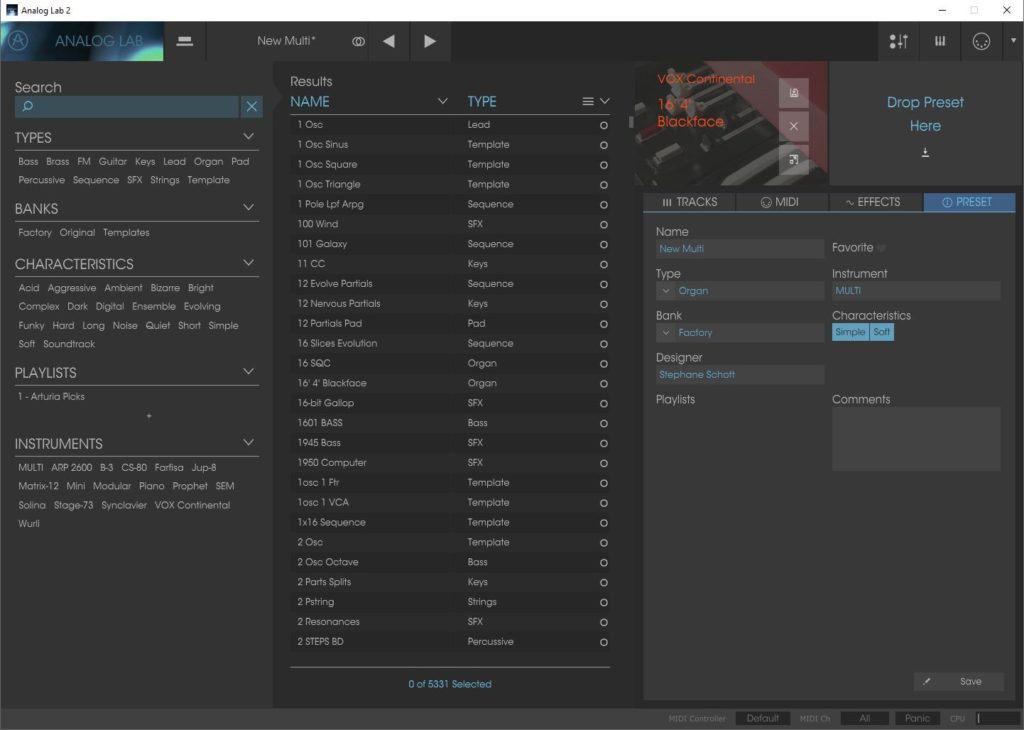Click the panel divider scrollbar handle
Viewport: 1024px width, 730px height.
click(x=631, y=122)
